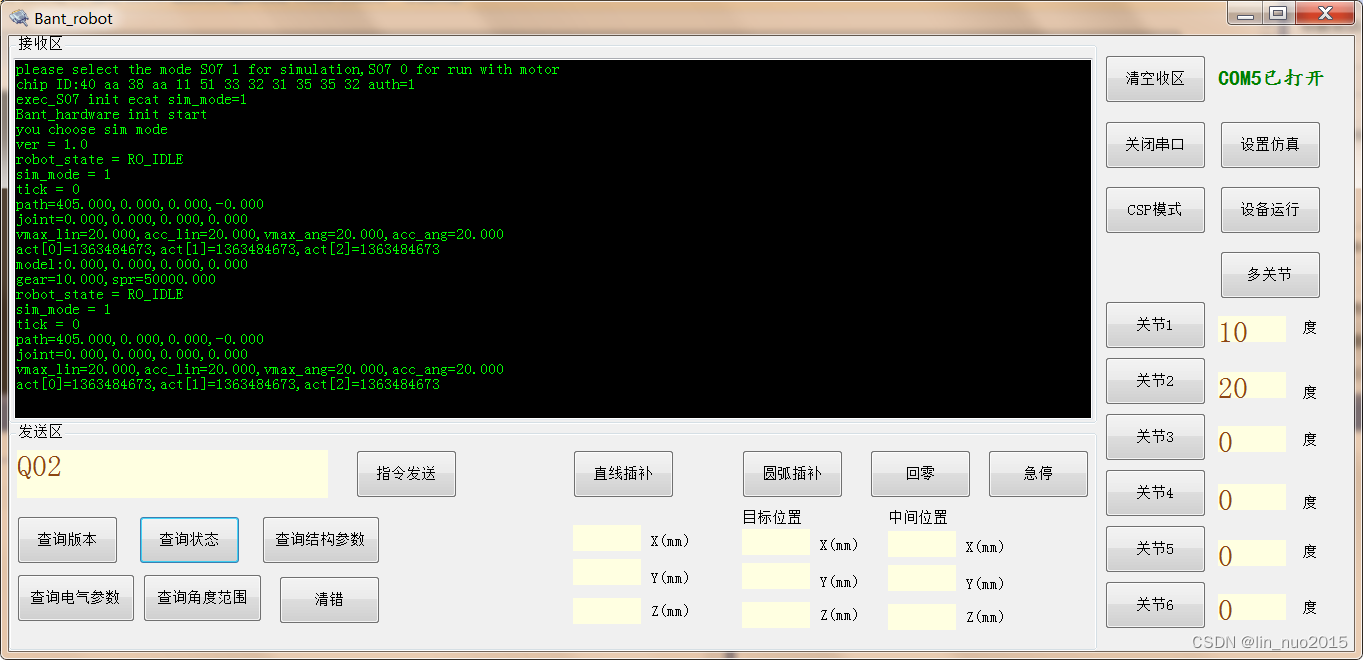
Task: Click 中间位置 X(mm) input field
Action: click(922, 544)
